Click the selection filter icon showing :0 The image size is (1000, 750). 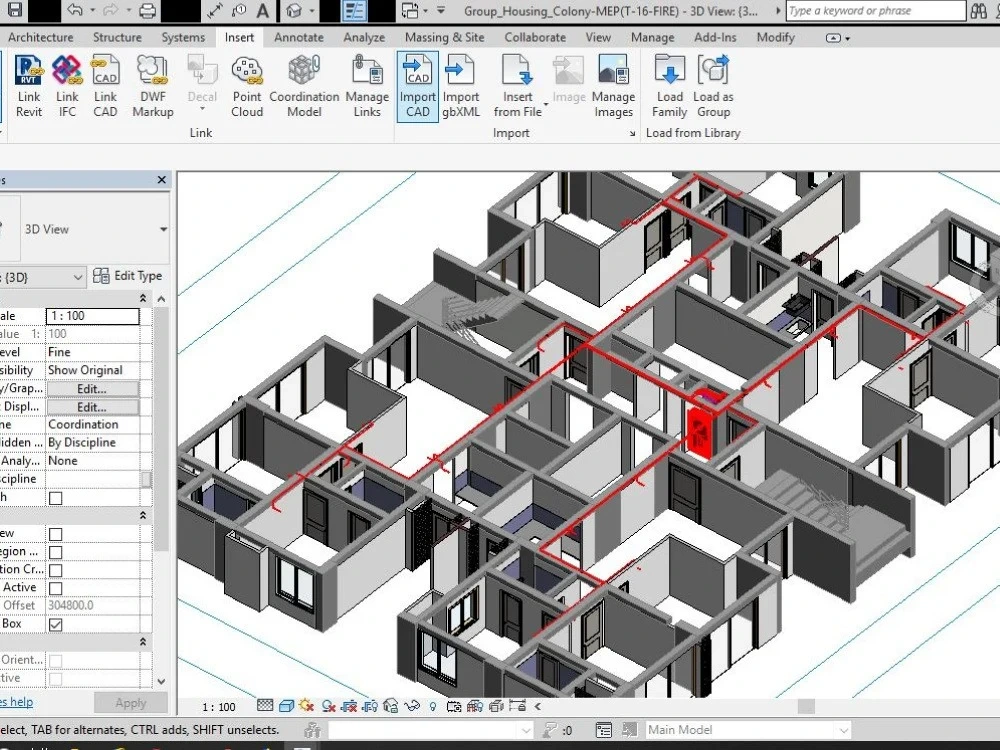557,730
